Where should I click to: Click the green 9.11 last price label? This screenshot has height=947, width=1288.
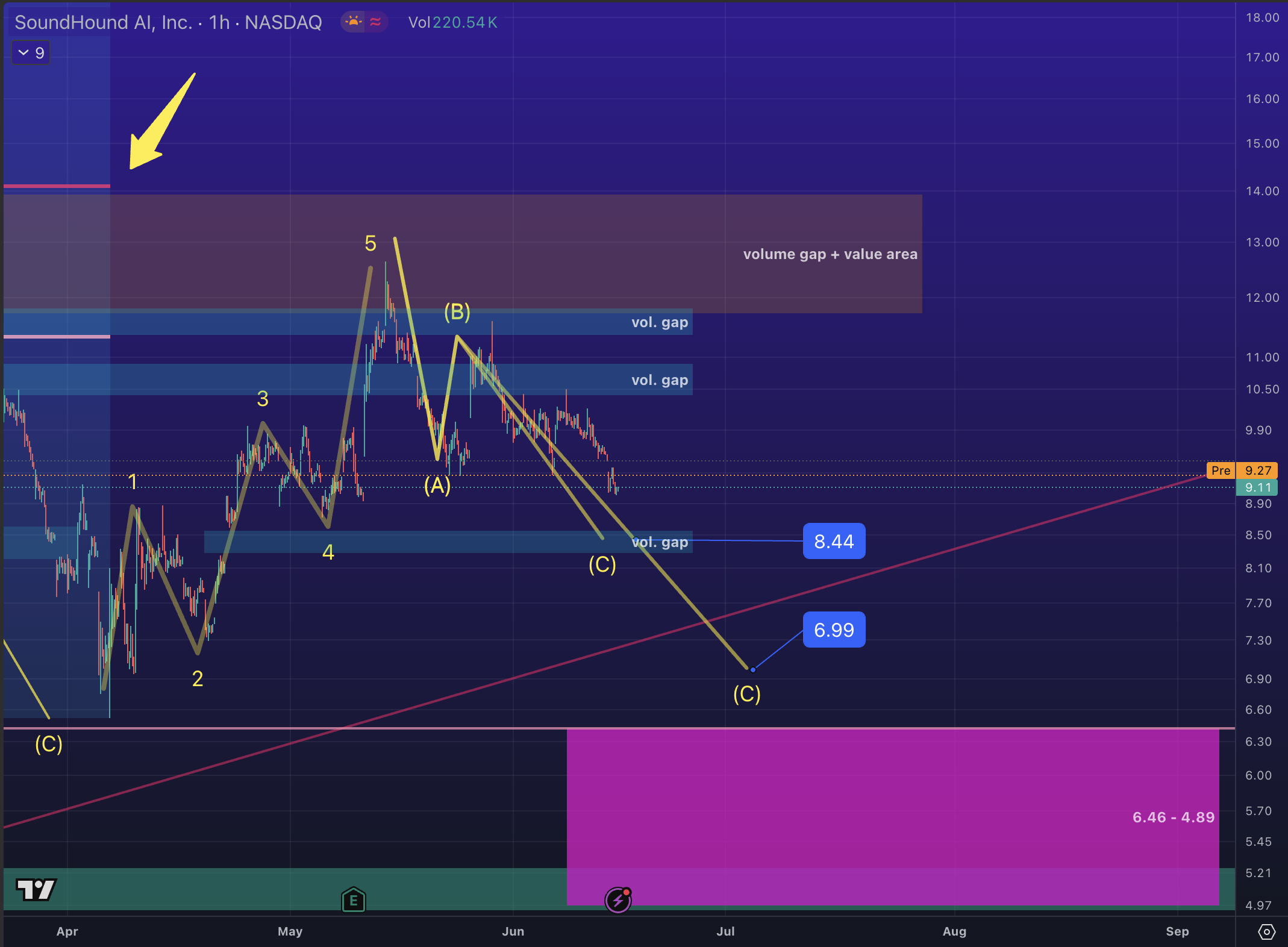(1257, 487)
